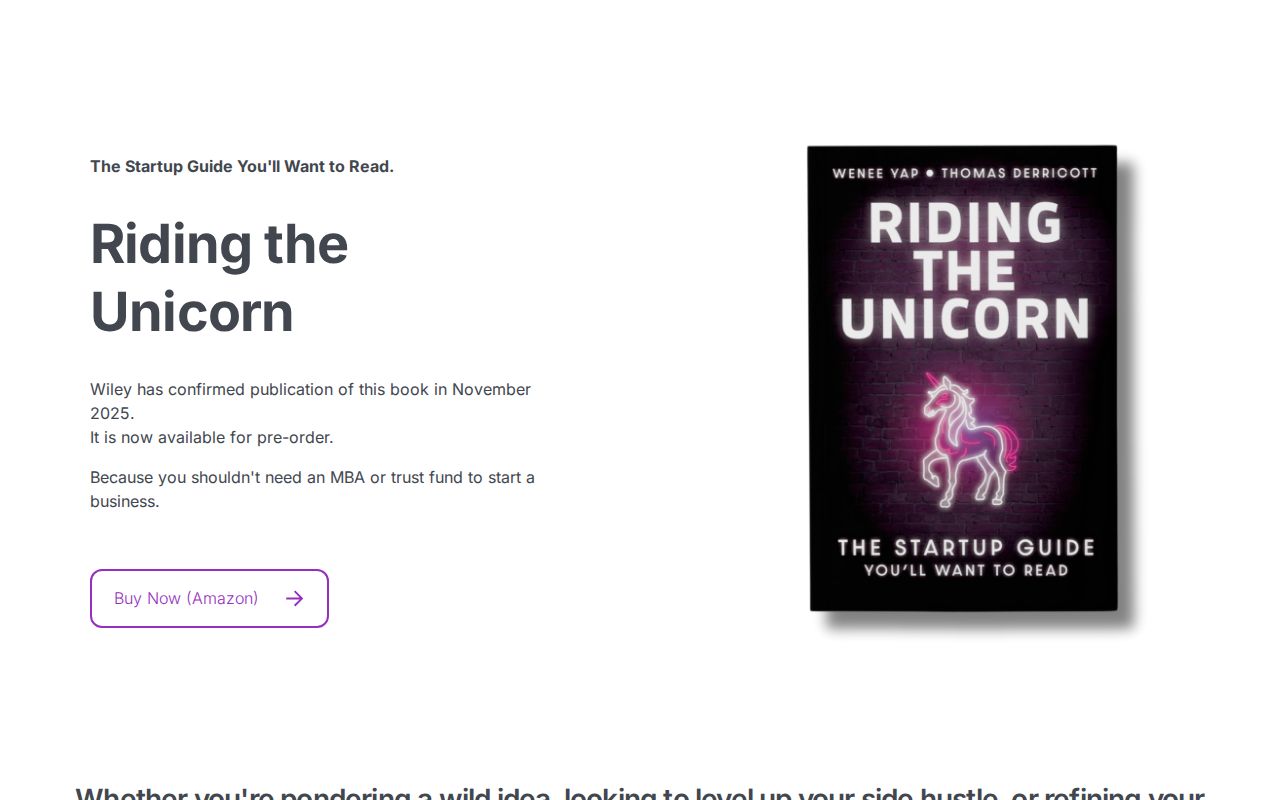Select the book cover thumbnail image
This screenshot has height=800, width=1280.
pos(961,380)
